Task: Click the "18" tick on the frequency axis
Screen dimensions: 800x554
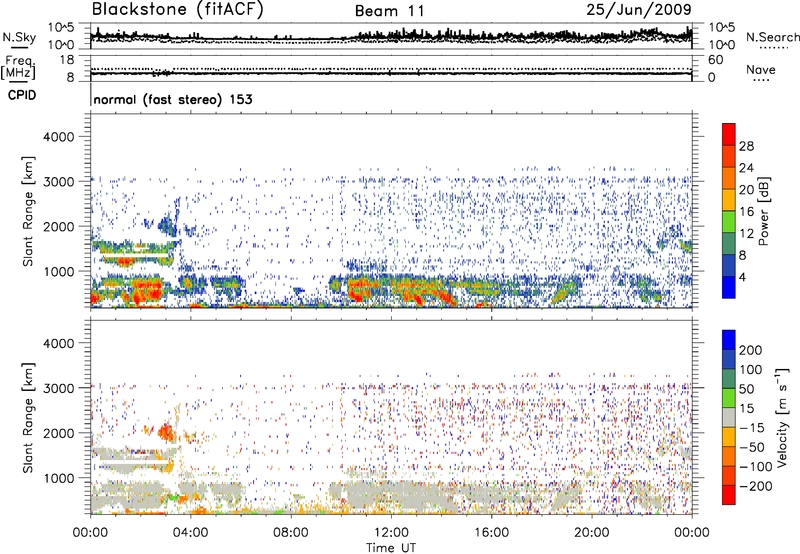Action: (67, 60)
